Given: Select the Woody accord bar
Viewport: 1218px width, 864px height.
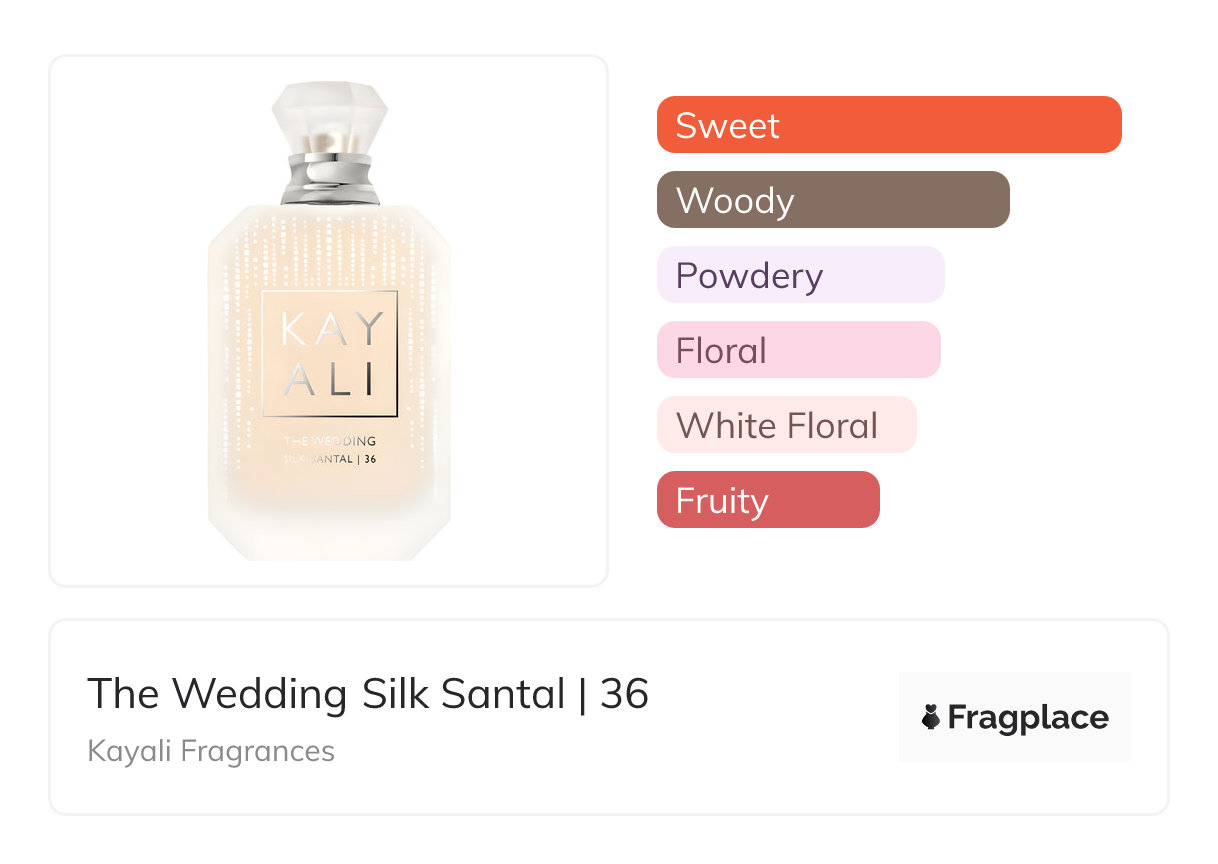Looking at the screenshot, I should [832, 200].
